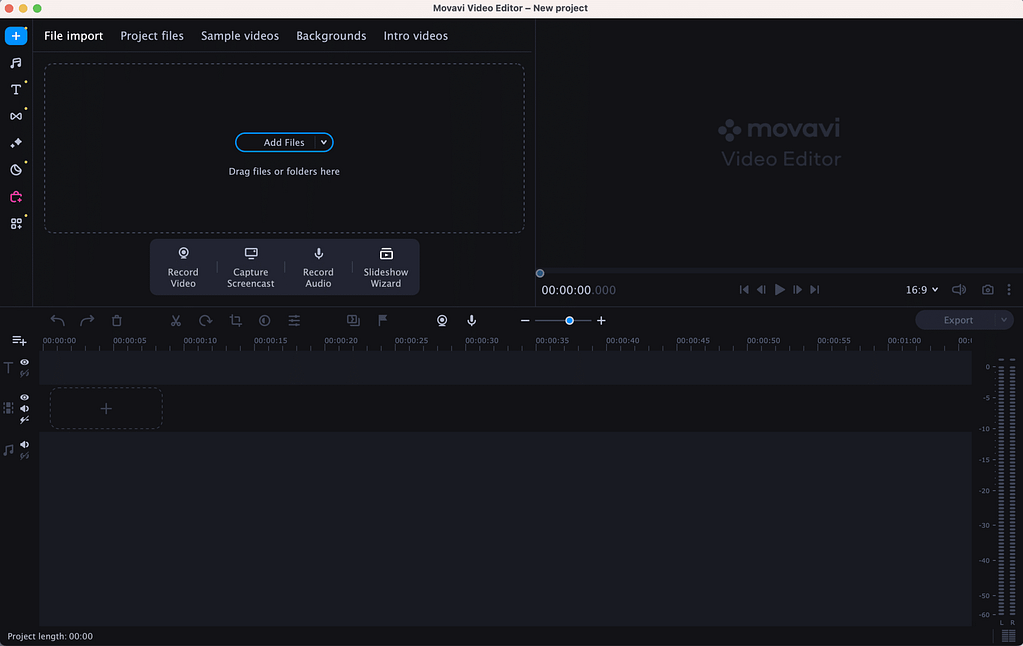This screenshot has height=646, width=1023.
Task: Click the Crop tool in timeline toolbar
Action: coord(235,320)
